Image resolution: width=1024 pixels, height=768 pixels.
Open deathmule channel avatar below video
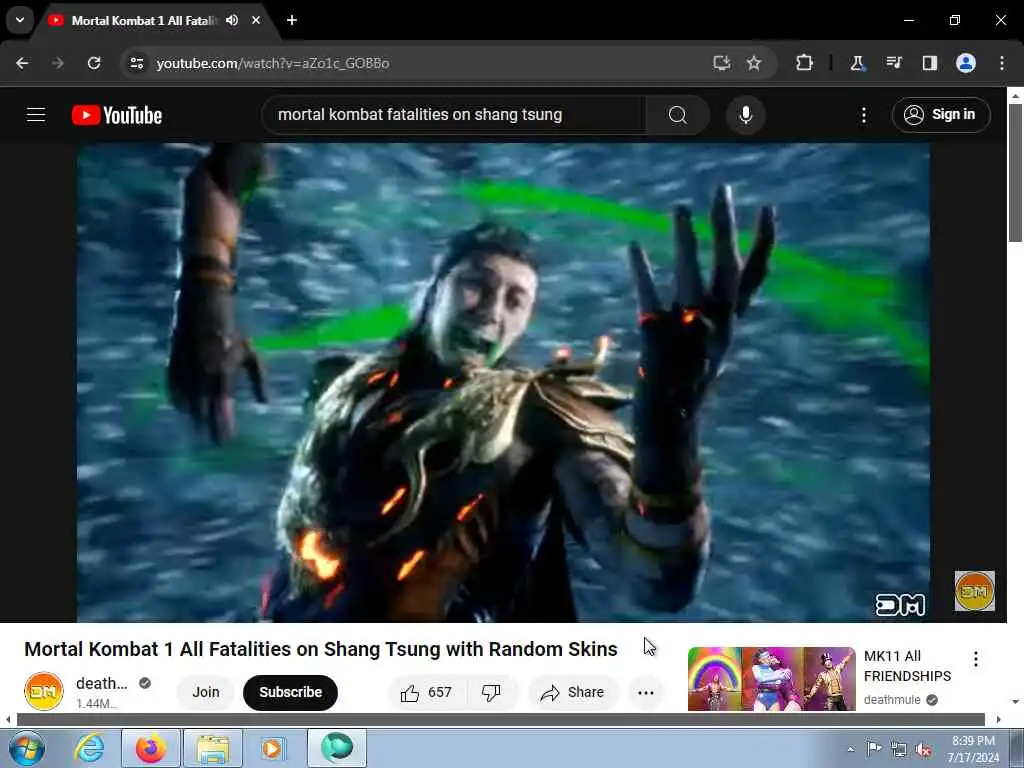pos(44,691)
